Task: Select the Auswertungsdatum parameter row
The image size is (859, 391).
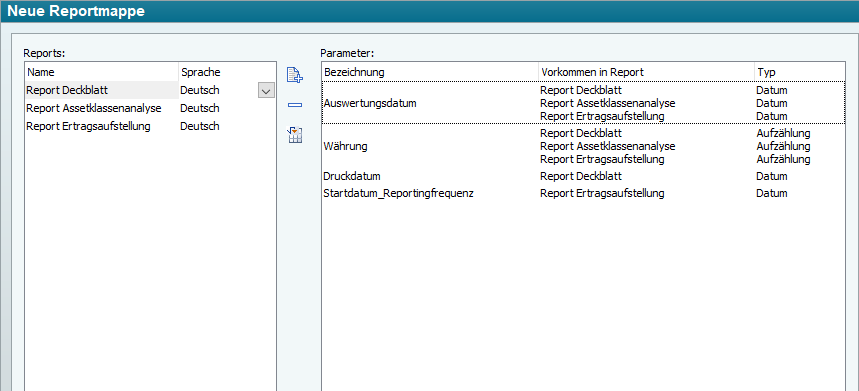Action: tap(583, 103)
